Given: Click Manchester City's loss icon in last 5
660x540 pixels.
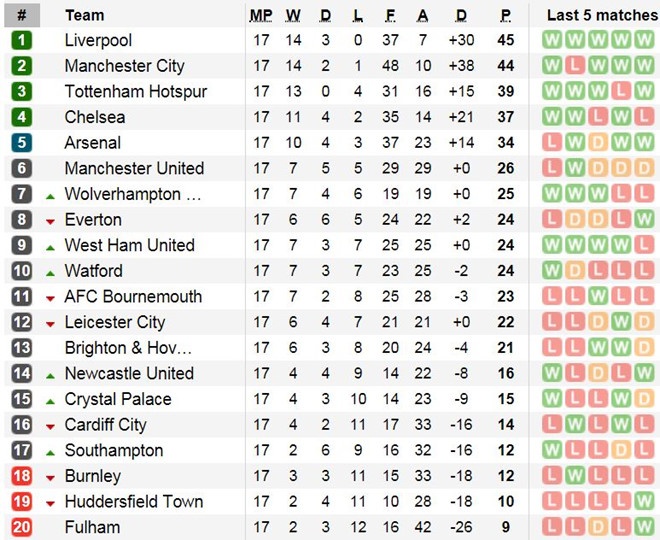Looking at the screenshot, I should click(x=574, y=66).
